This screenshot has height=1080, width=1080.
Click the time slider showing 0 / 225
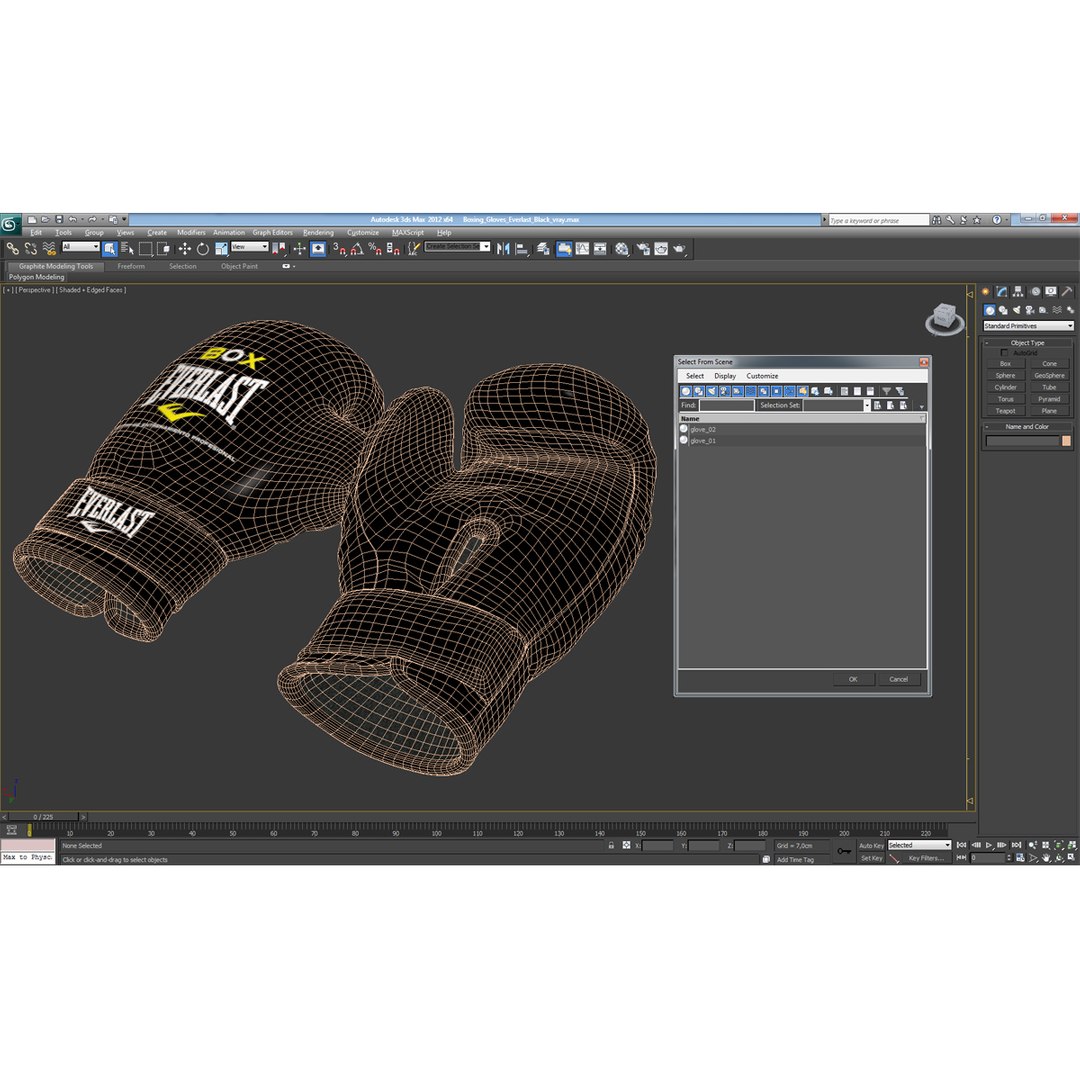[43, 817]
